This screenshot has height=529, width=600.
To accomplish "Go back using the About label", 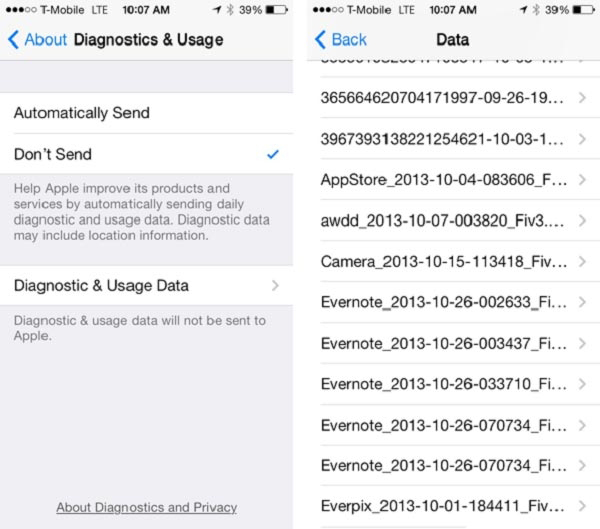I will pos(46,40).
